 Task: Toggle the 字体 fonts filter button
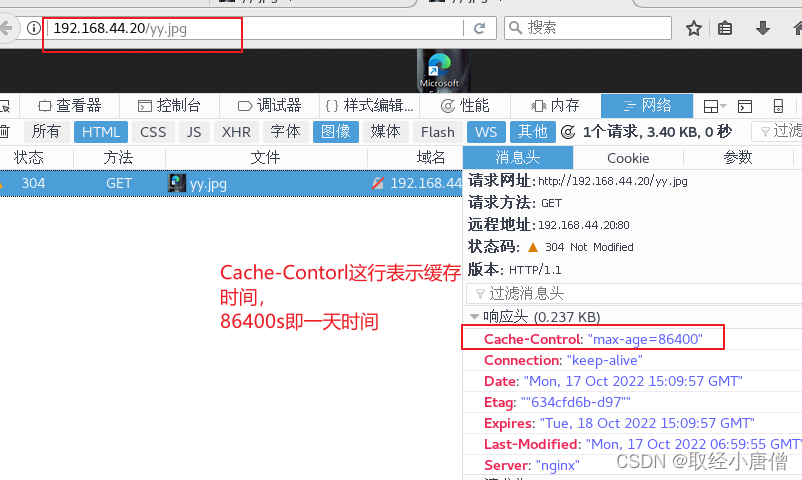(x=285, y=132)
